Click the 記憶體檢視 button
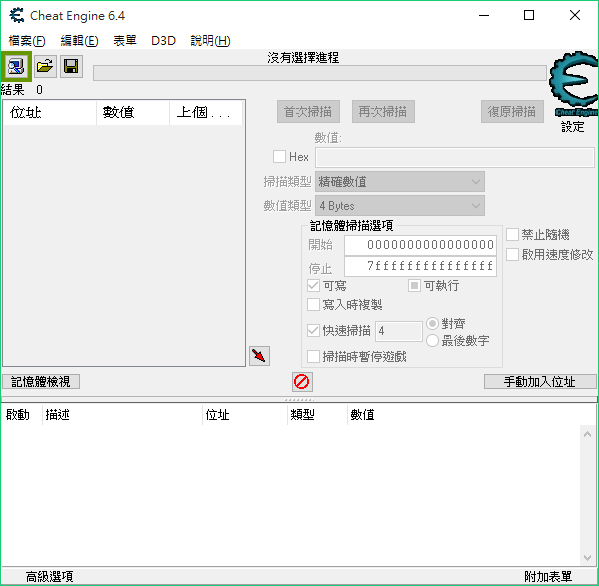Screen dimensions: 599x586 point(41,382)
